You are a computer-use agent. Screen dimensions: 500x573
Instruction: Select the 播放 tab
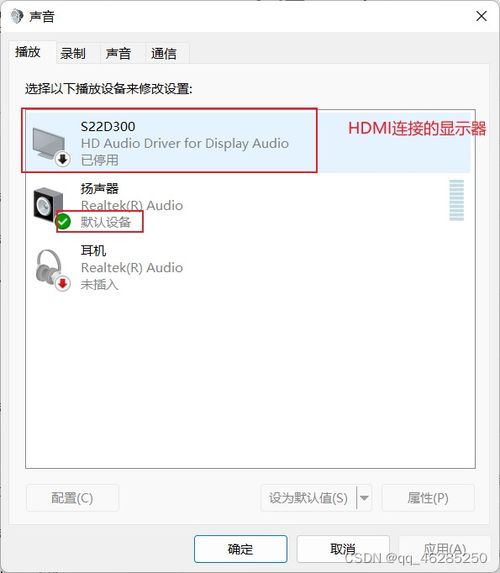28,52
